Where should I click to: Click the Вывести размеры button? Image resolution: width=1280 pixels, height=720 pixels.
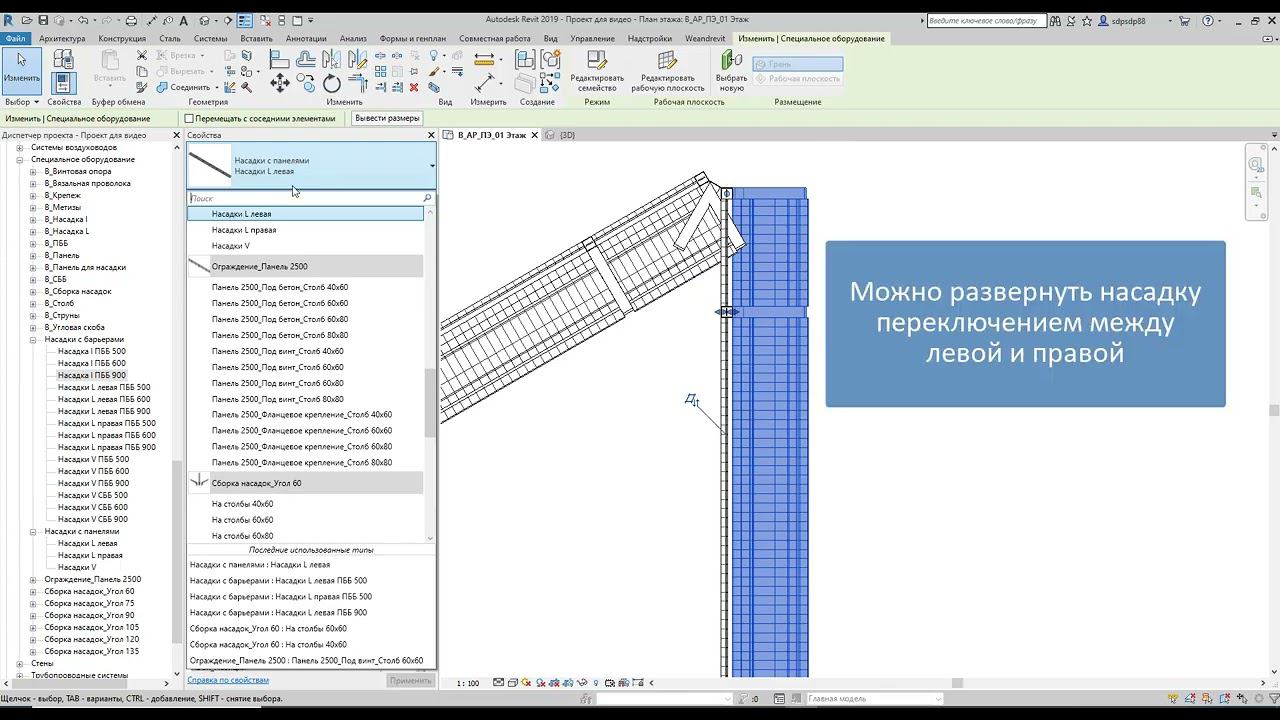(387, 118)
